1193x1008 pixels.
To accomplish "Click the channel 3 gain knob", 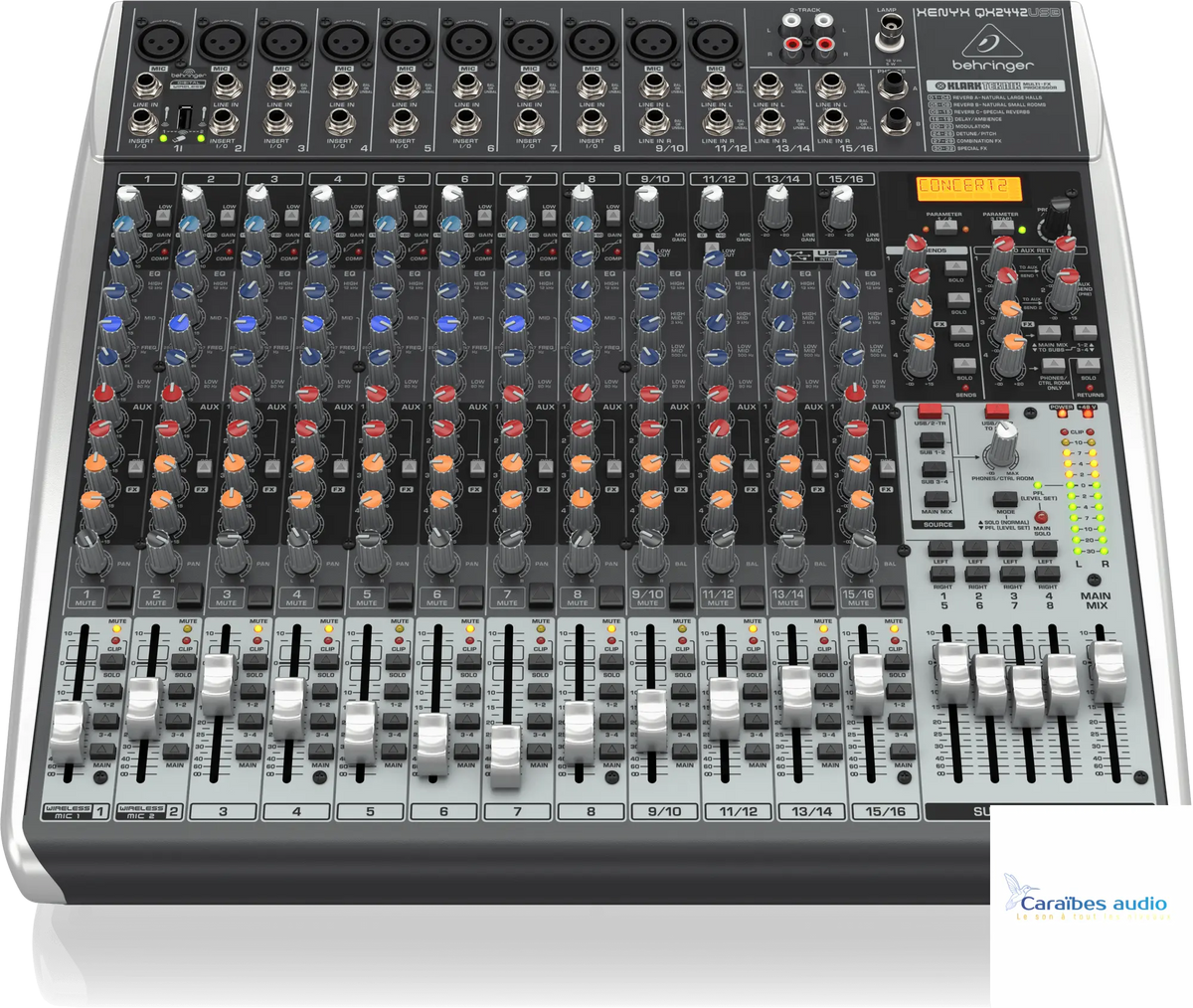I will coord(258,207).
